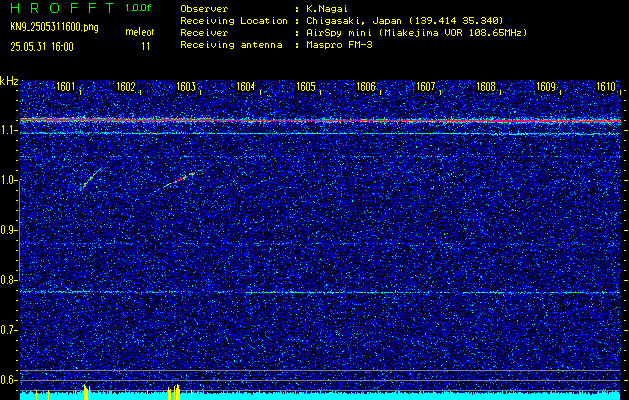Click the AirSpy mini receiver description
The width and height of the screenshot is (629, 400).
(x=416, y=32)
